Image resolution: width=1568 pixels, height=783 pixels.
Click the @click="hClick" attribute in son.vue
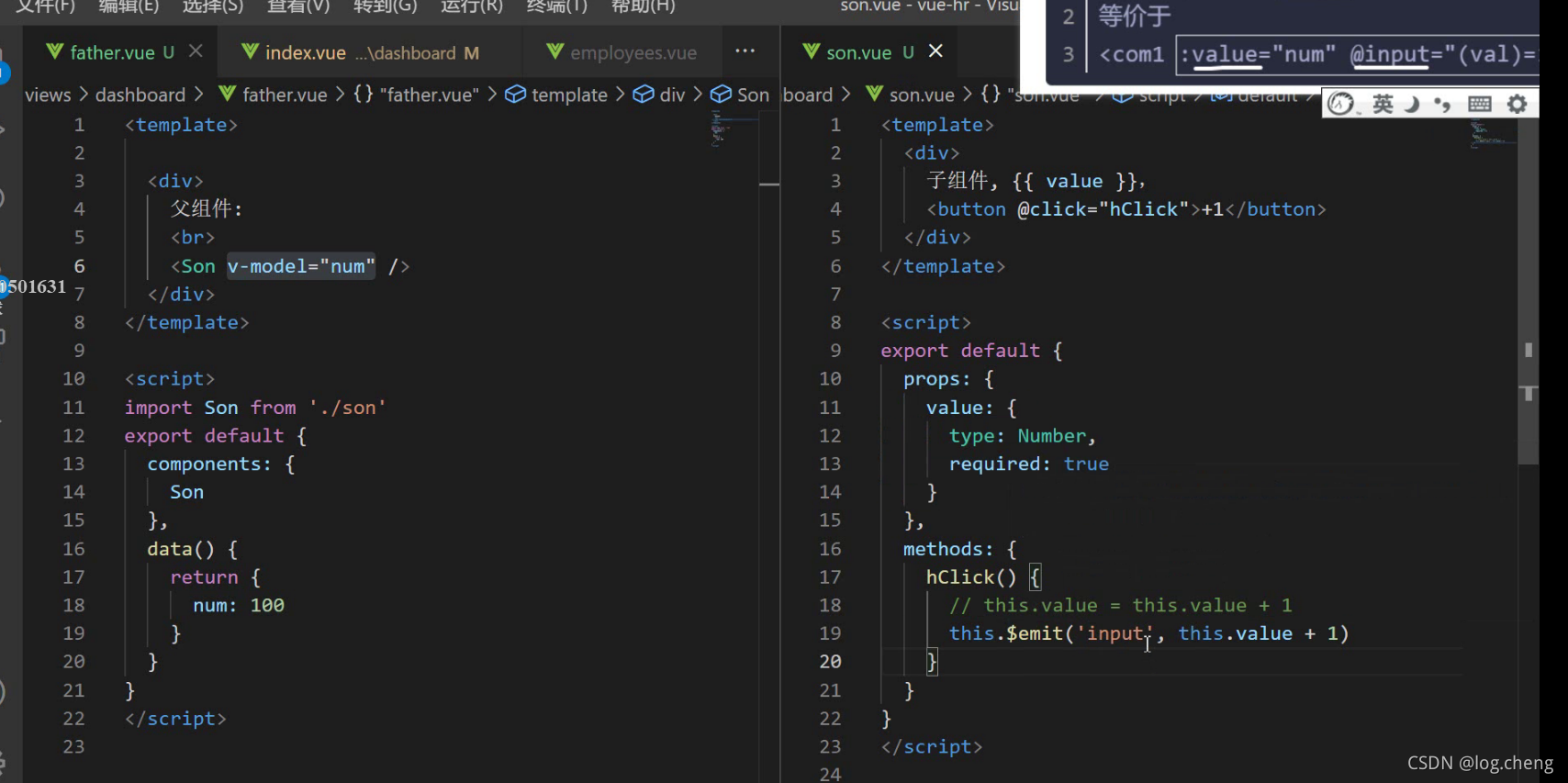point(1103,209)
